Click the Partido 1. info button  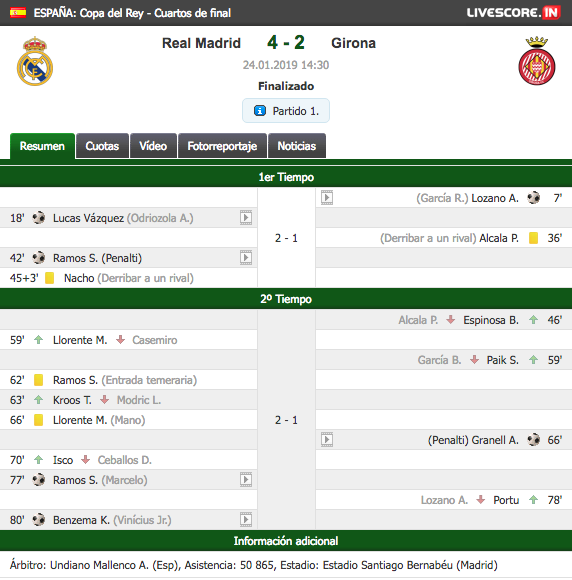pyautogui.click(x=286, y=111)
